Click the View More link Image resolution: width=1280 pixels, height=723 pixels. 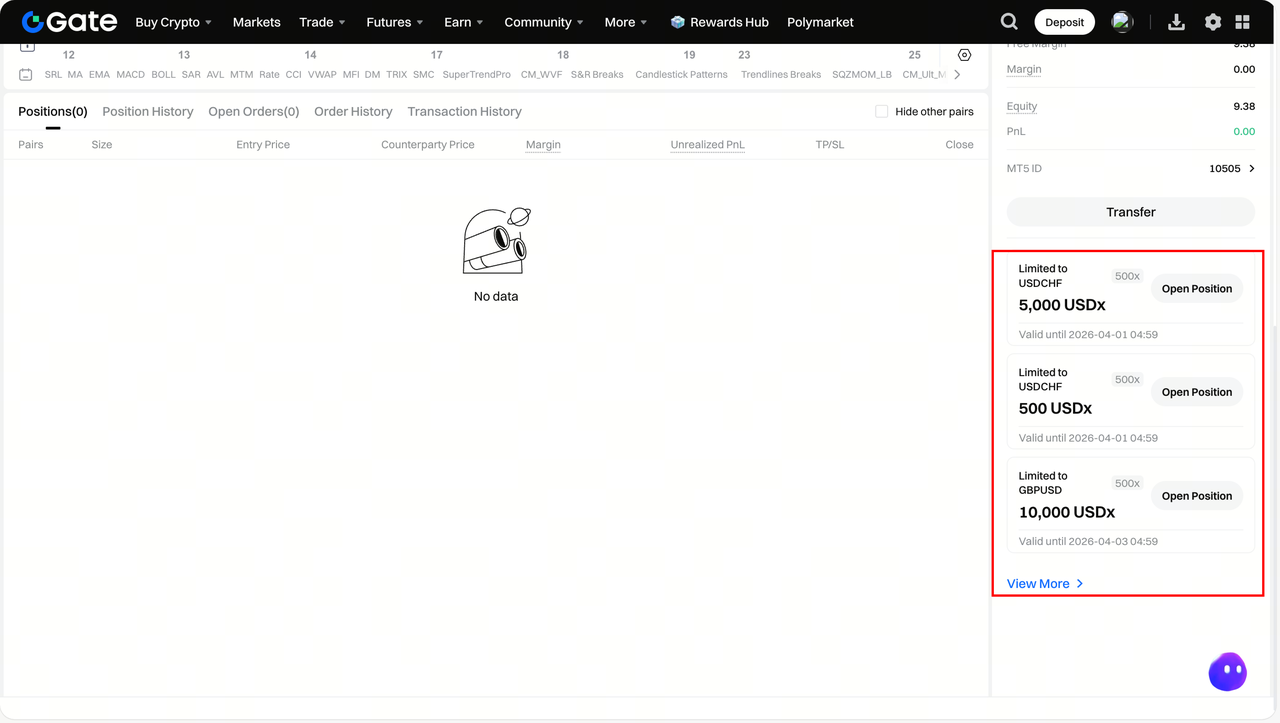[1045, 584]
